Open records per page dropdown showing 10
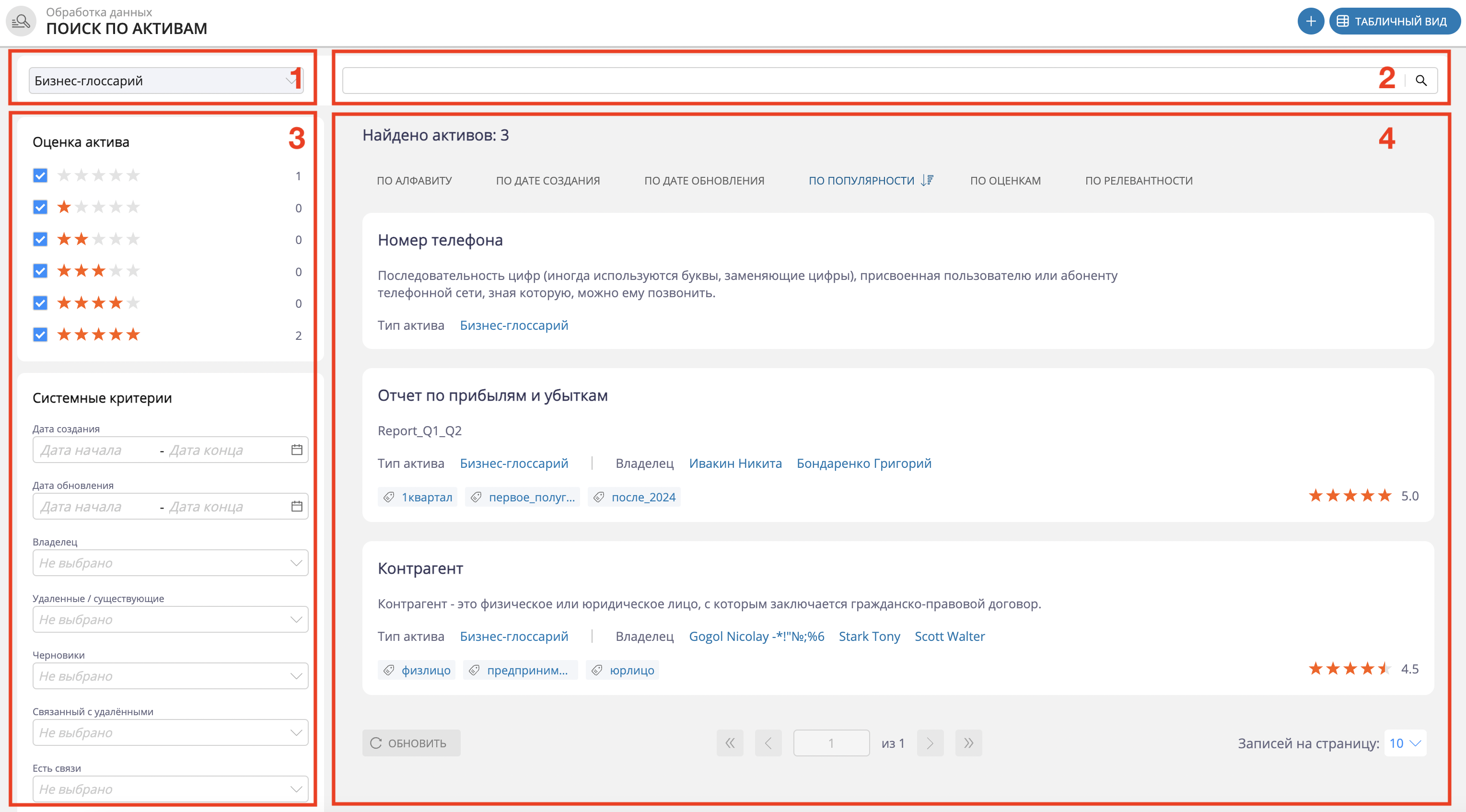 pyautogui.click(x=1405, y=742)
